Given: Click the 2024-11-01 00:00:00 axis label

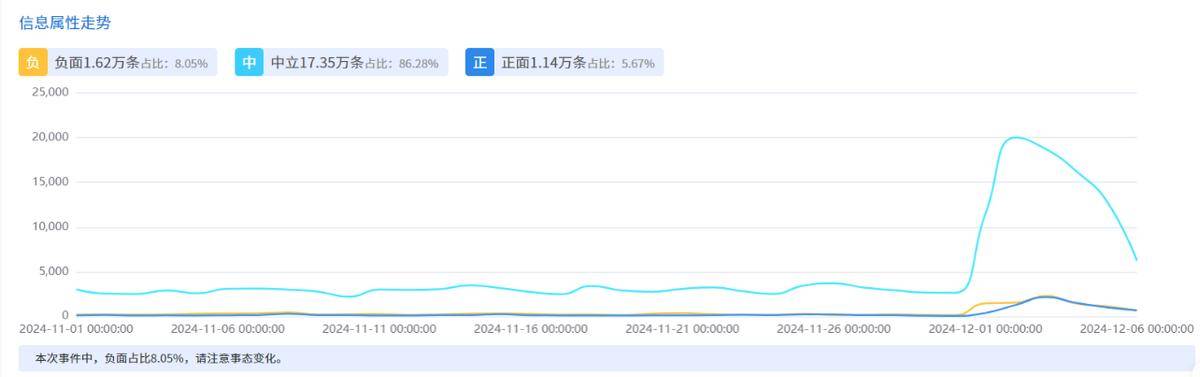Looking at the screenshot, I should tap(77, 327).
